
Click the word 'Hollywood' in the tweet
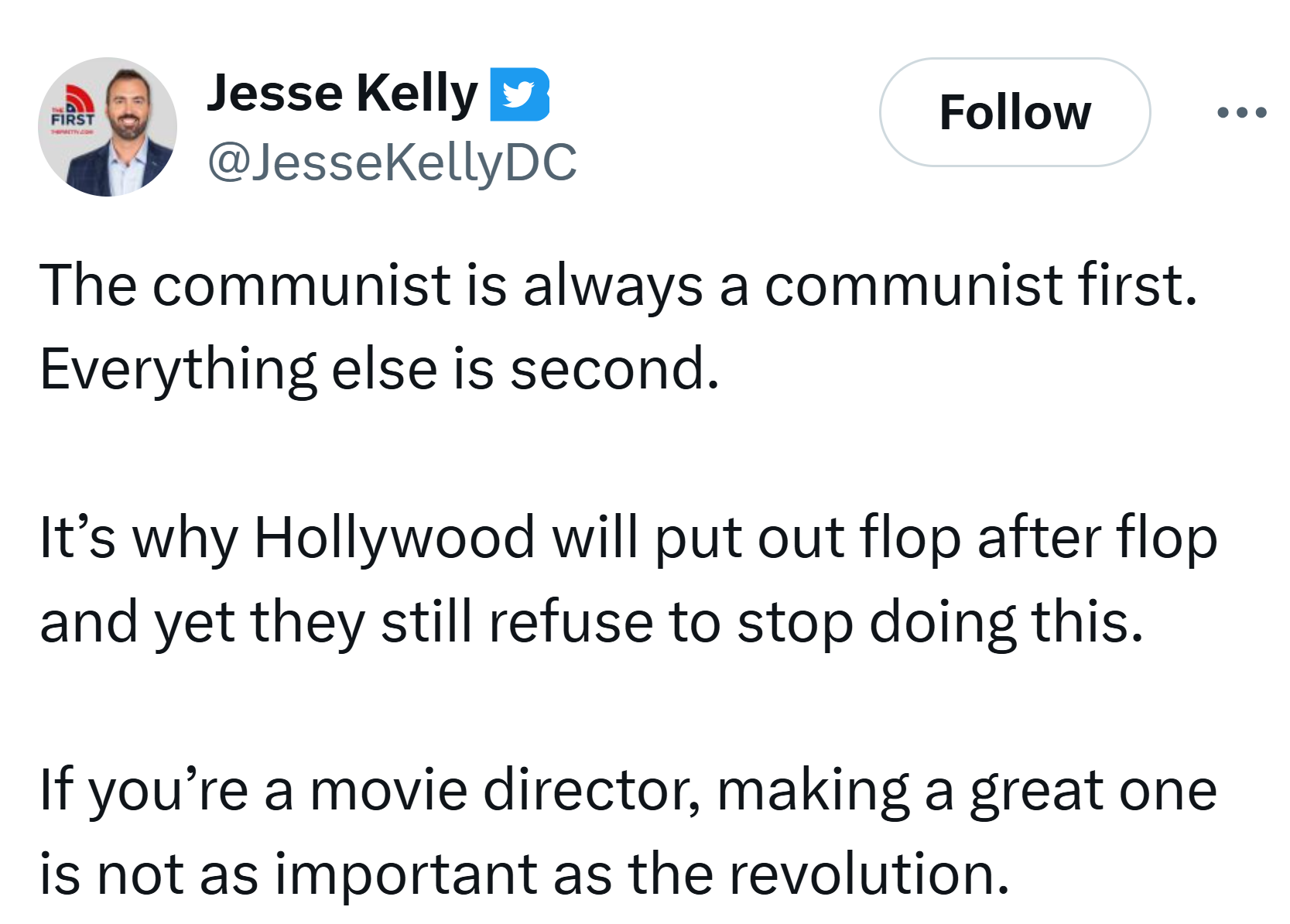point(395,539)
